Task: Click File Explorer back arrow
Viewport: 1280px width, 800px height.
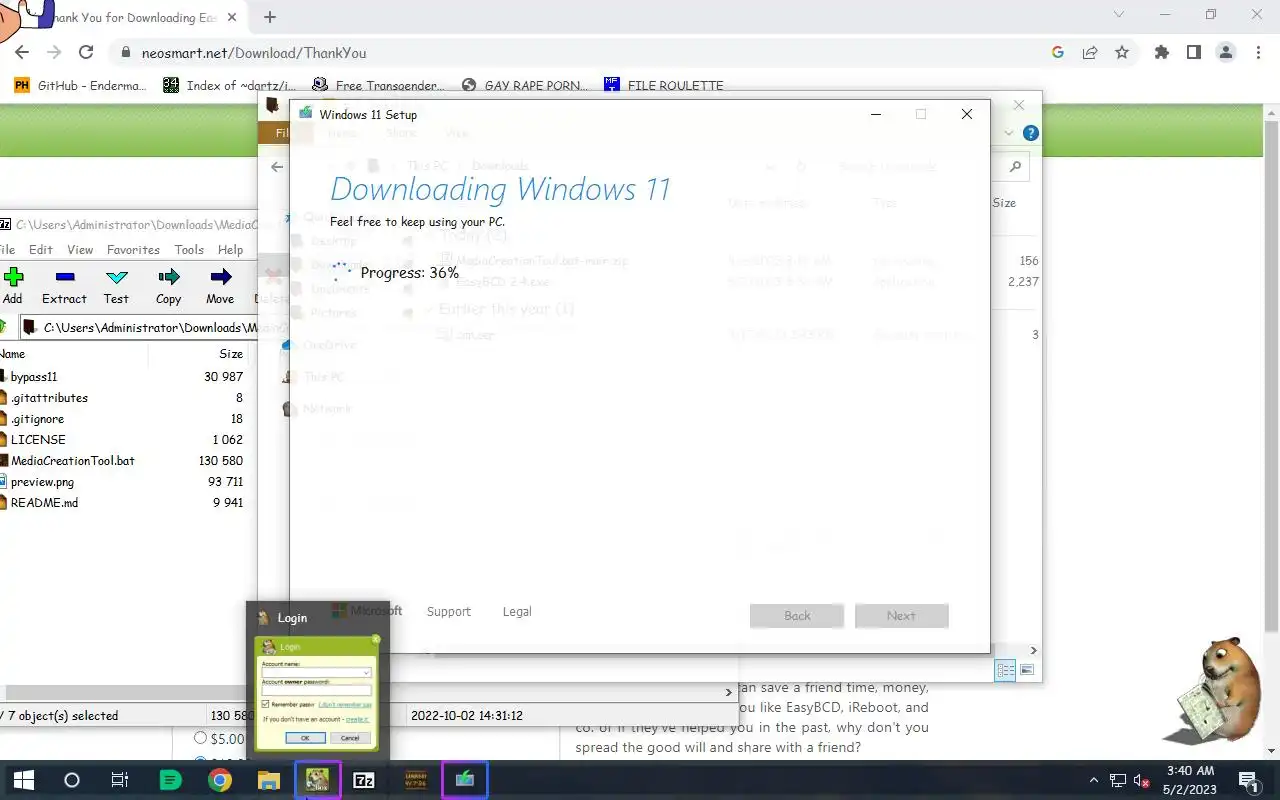Action: pos(277,167)
